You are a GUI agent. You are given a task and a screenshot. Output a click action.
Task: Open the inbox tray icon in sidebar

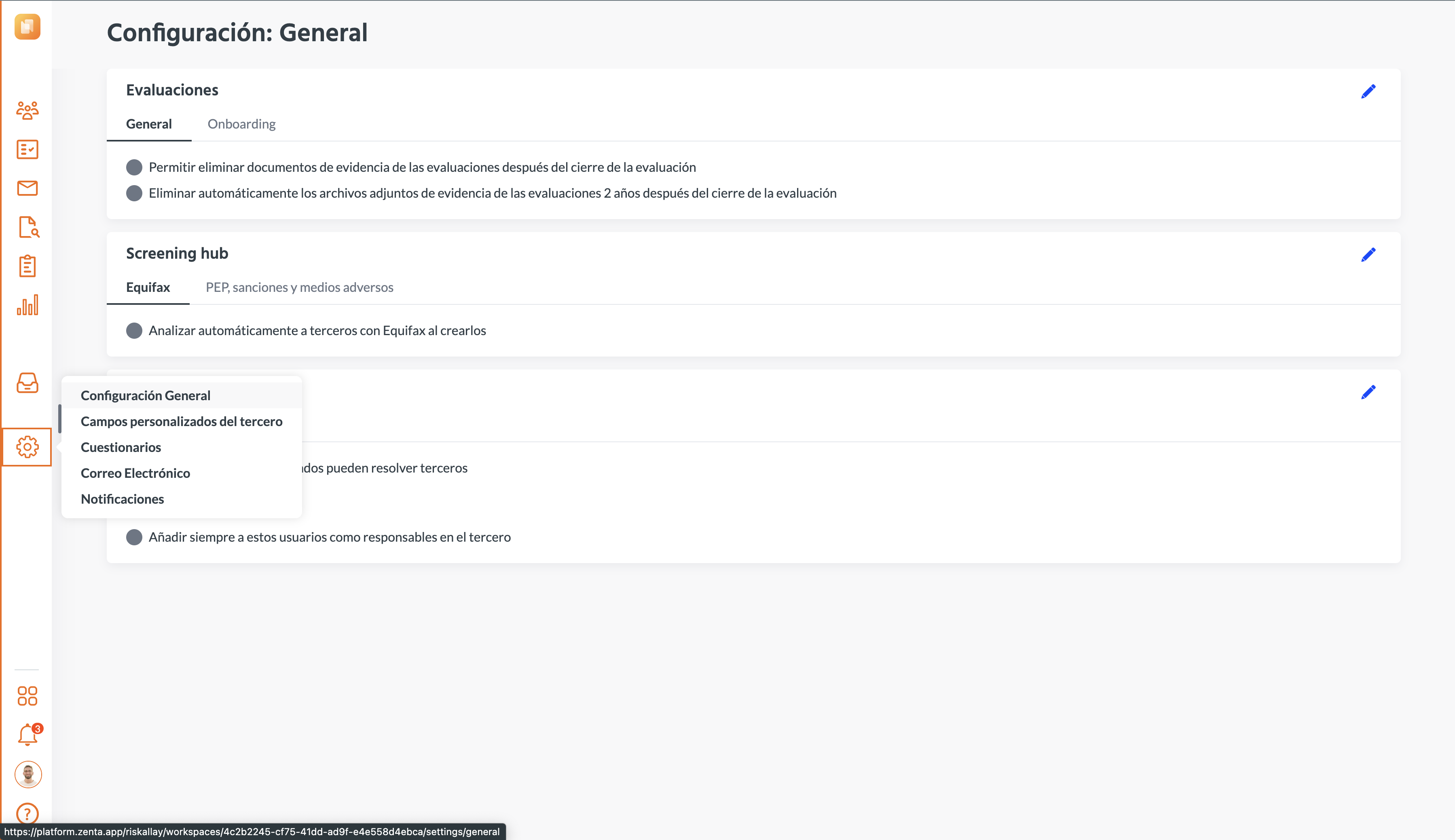tap(27, 382)
